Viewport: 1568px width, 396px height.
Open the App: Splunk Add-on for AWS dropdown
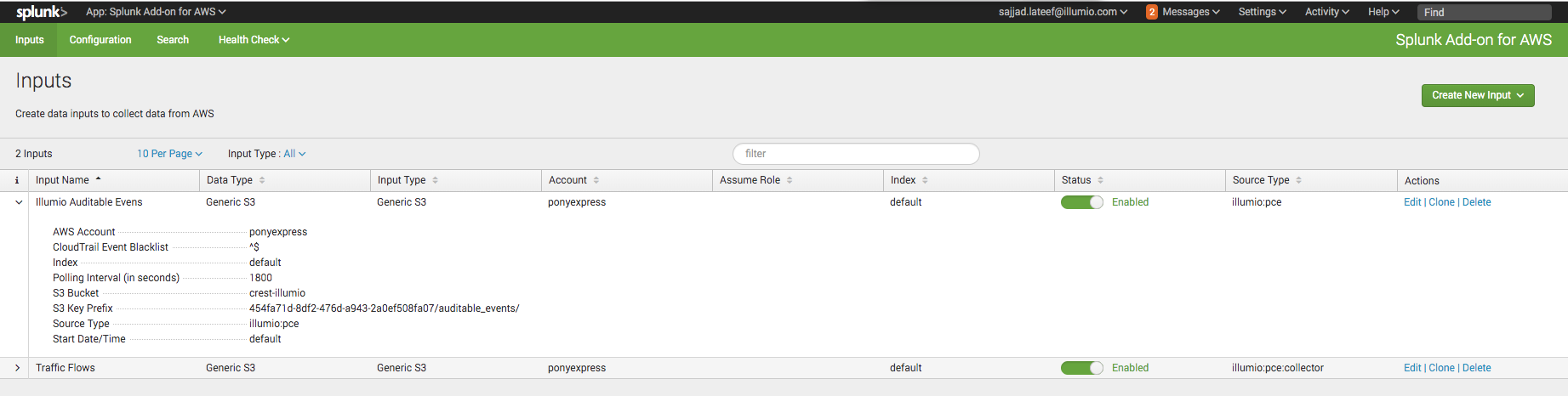[156, 12]
